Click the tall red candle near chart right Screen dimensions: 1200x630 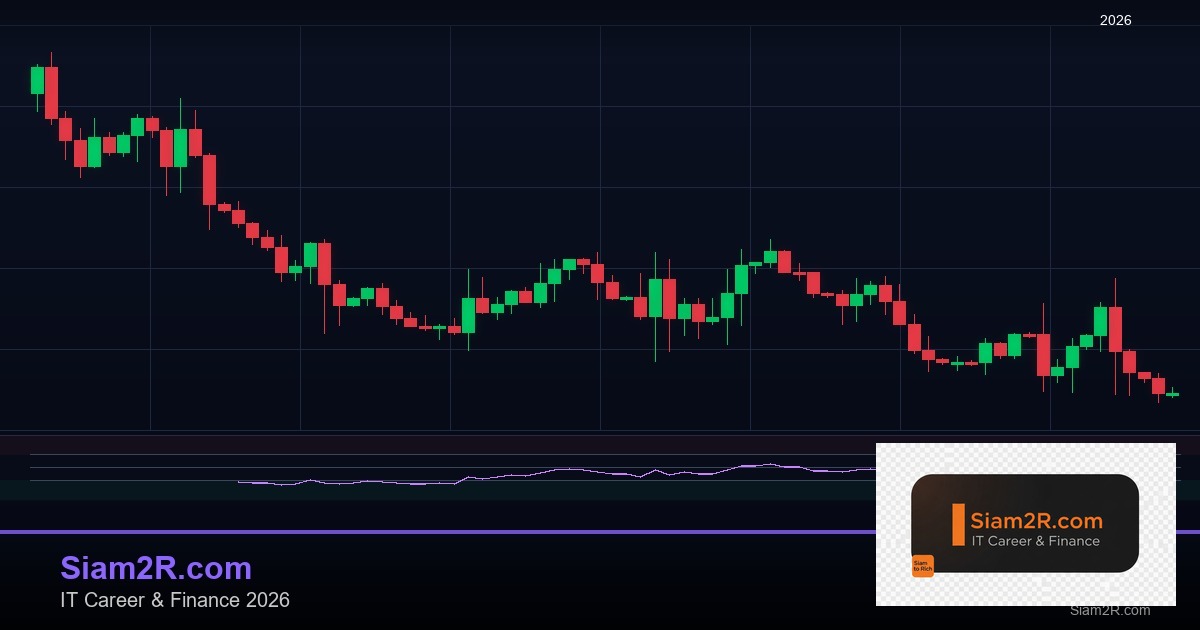point(1117,330)
